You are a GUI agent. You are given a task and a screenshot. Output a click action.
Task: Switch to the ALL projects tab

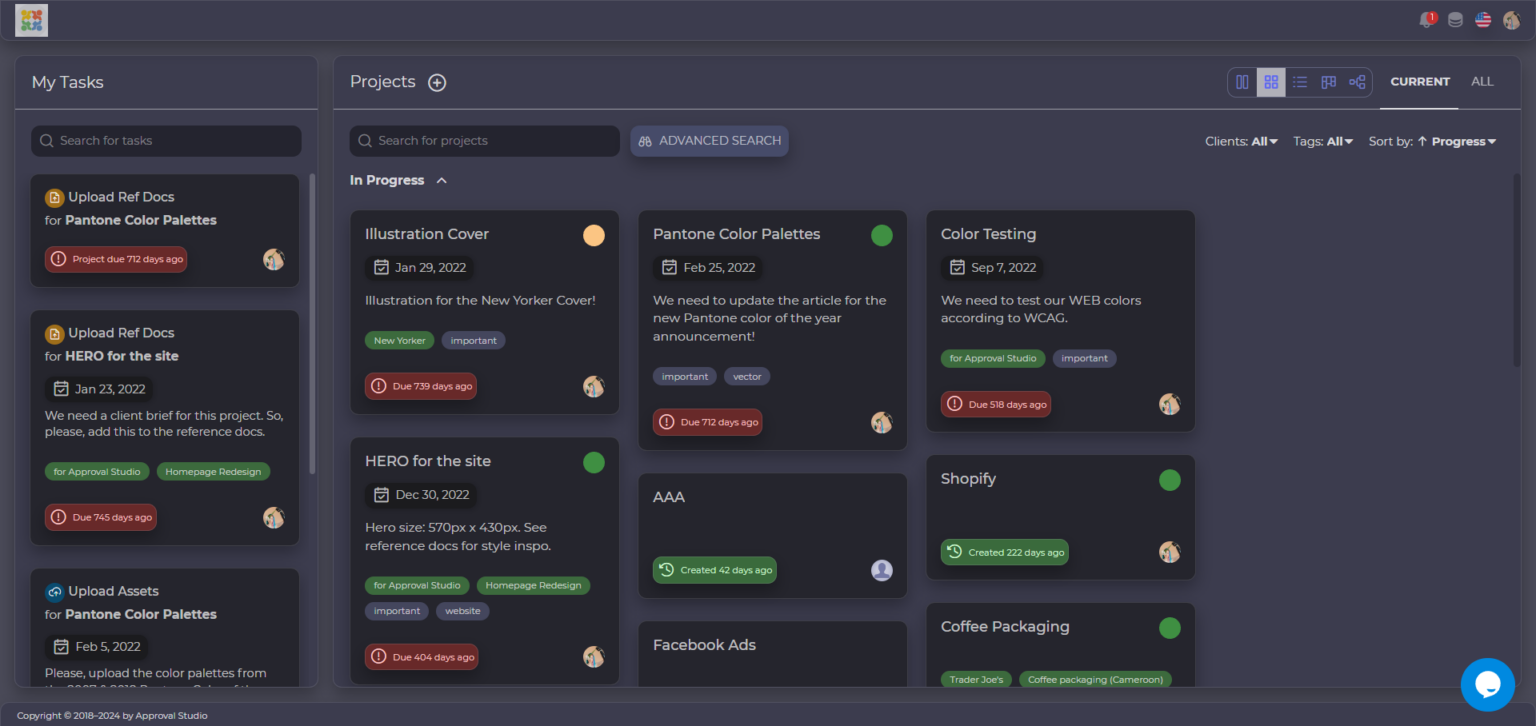[1482, 82]
